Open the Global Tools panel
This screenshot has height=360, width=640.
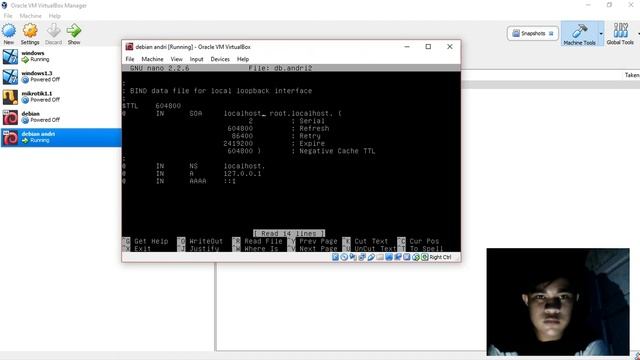tap(620, 34)
